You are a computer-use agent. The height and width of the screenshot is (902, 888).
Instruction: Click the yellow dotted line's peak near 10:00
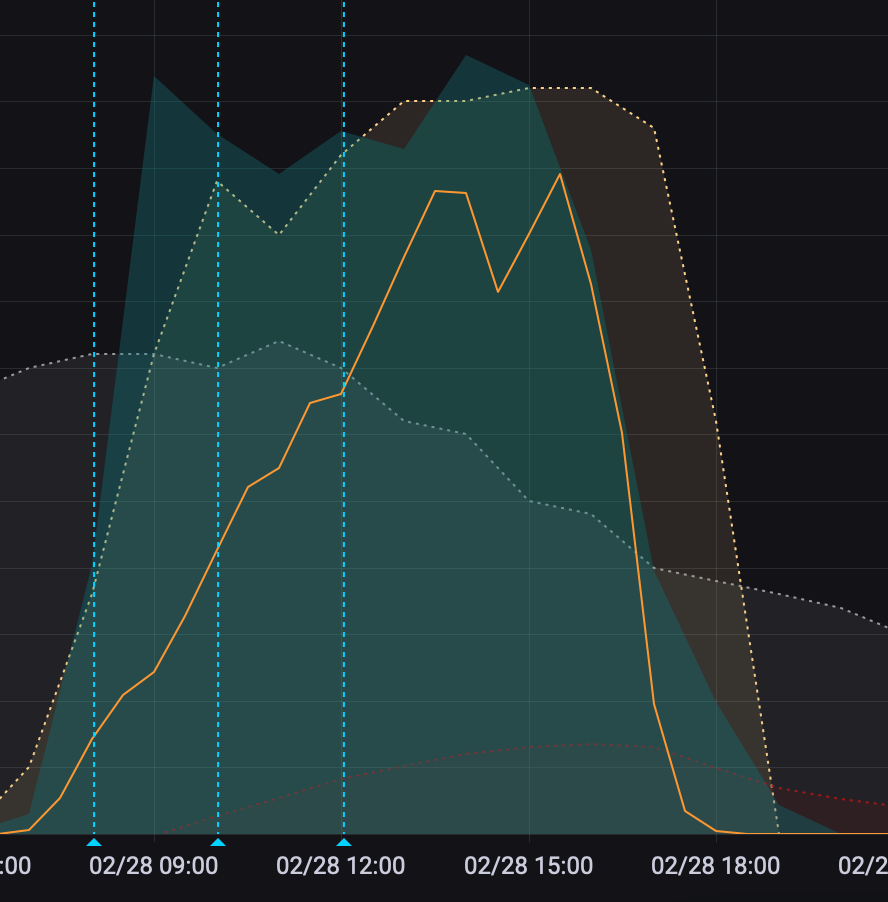tap(217, 182)
